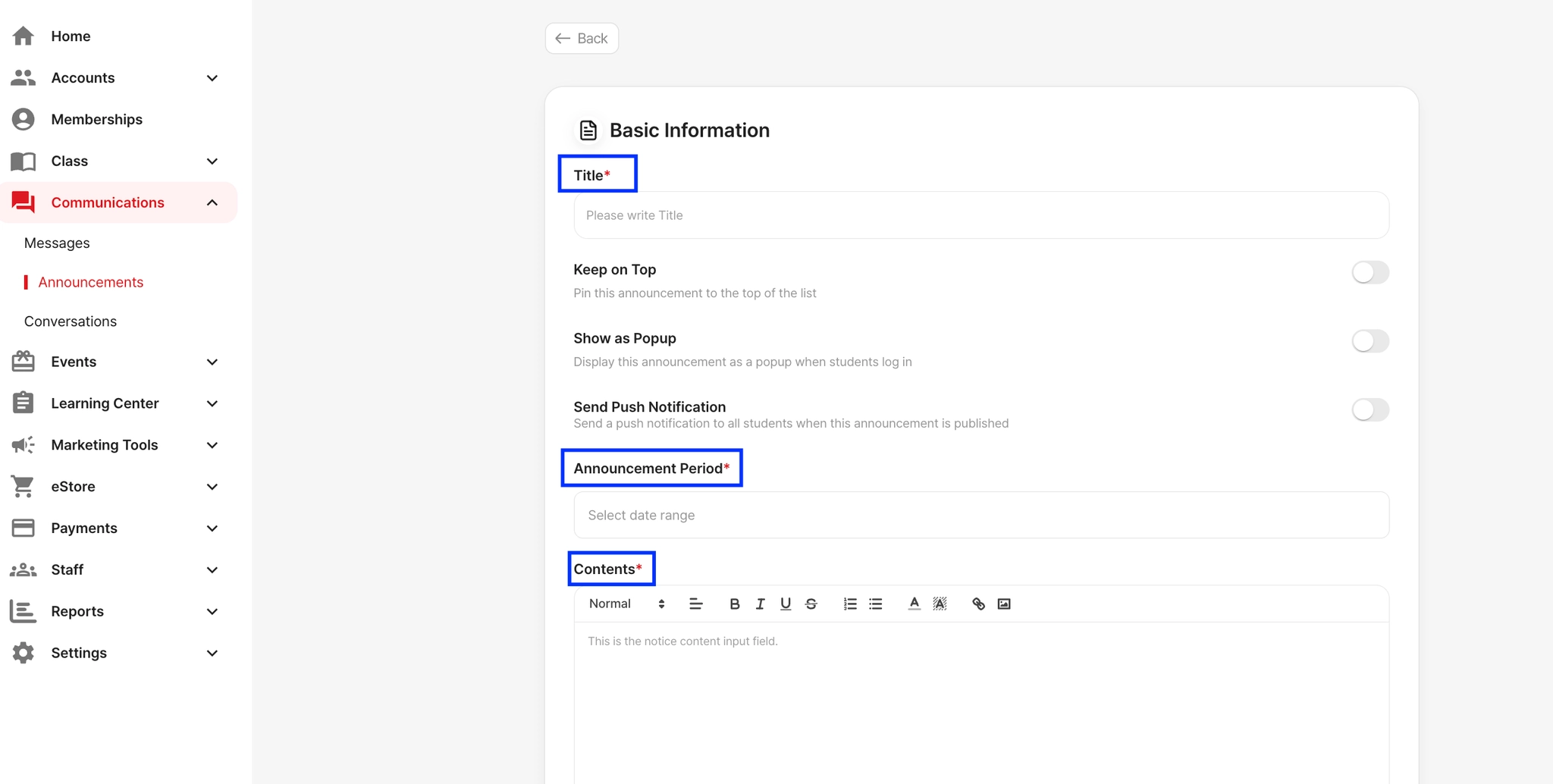The height and width of the screenshot is (784, 1553).
Task: Click the Title input field
Action: [981, 215]
